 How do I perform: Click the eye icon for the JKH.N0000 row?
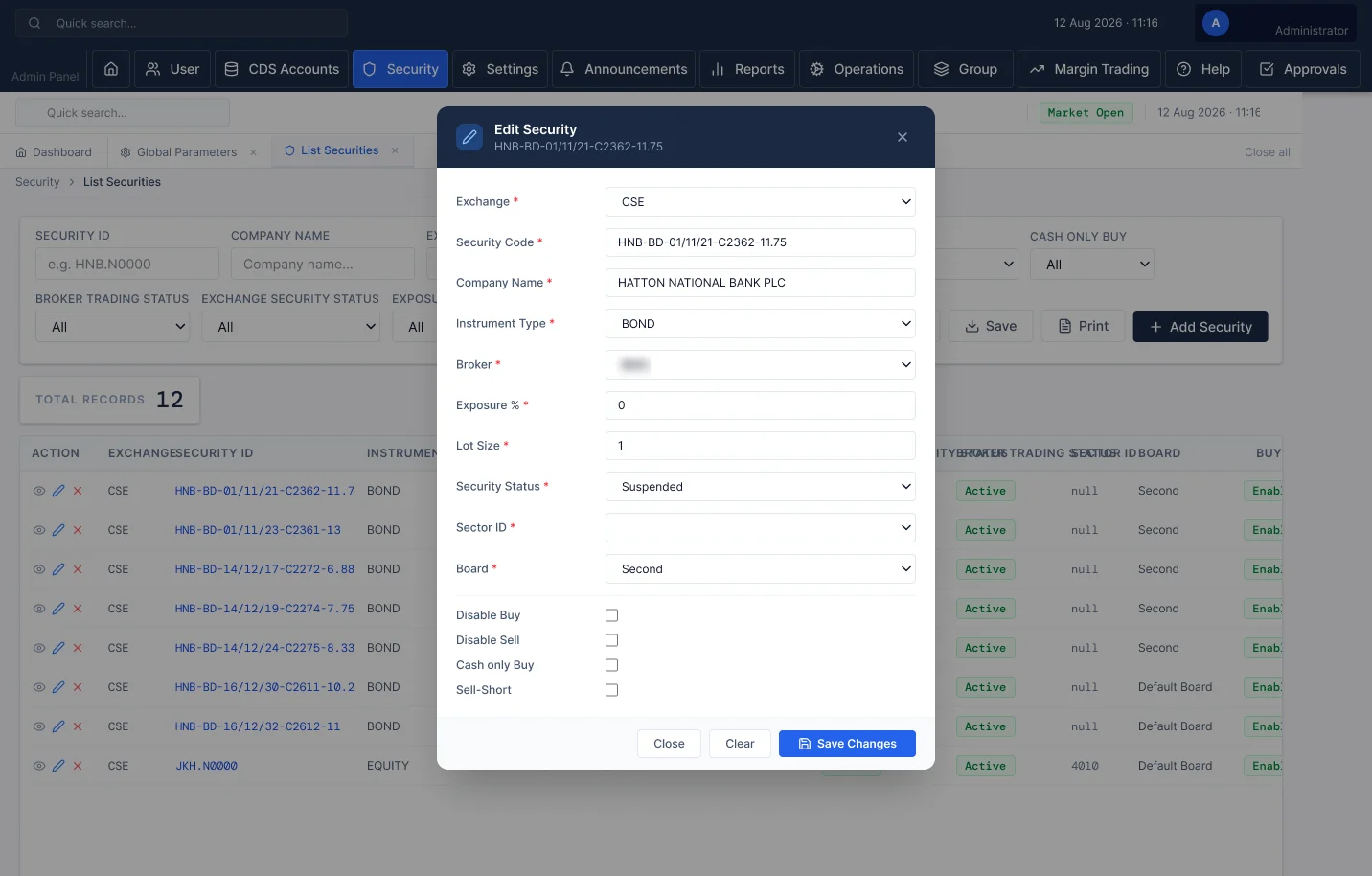[39, 766]
